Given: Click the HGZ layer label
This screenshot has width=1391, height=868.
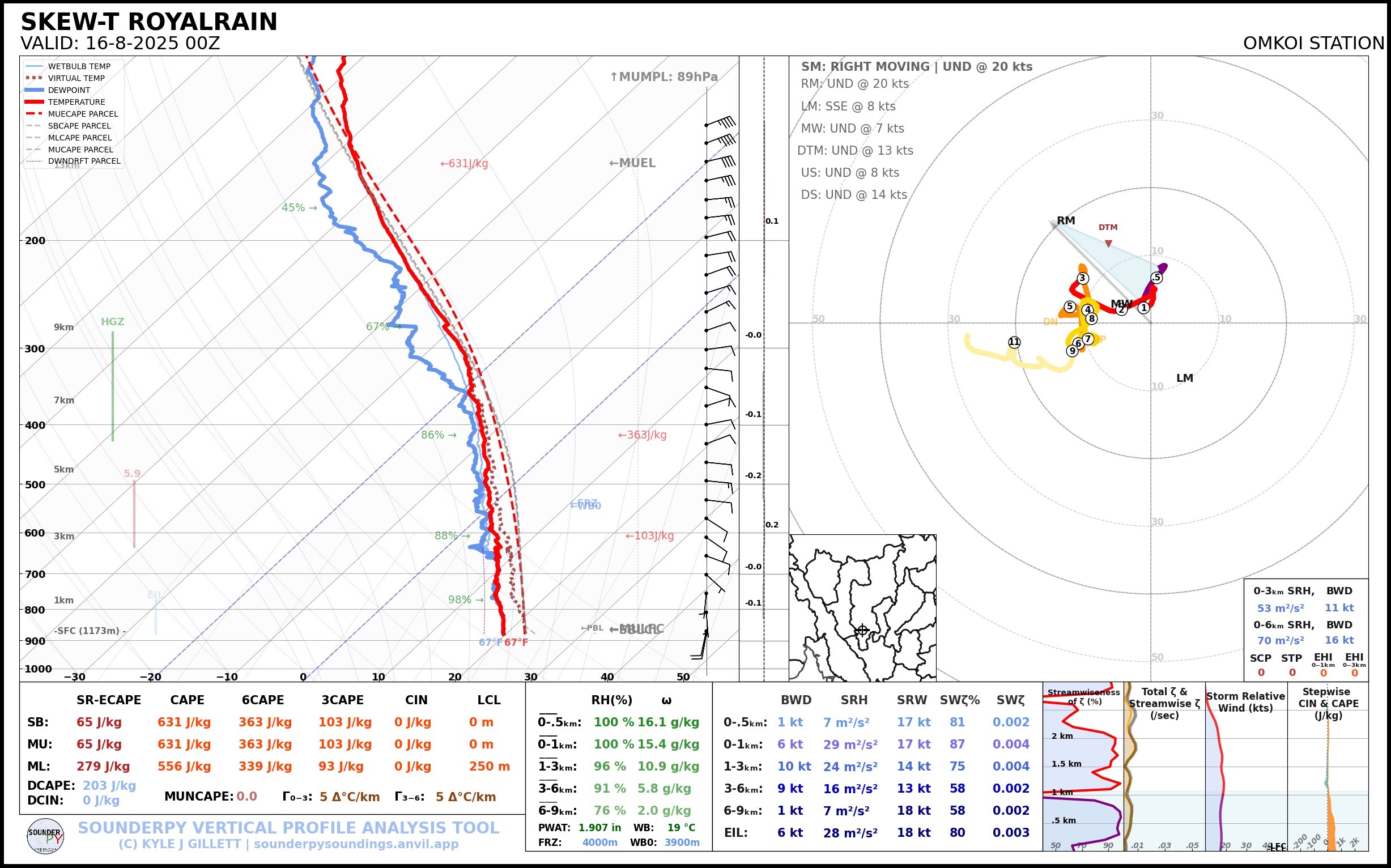Looking at the screenshot, I should tap(113, 322).
